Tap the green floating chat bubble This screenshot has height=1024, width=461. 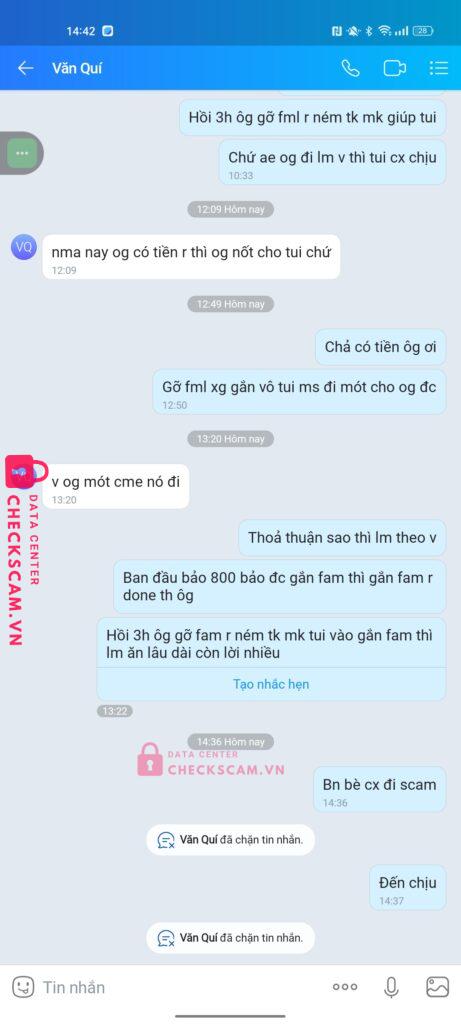[x=22, y=153]
